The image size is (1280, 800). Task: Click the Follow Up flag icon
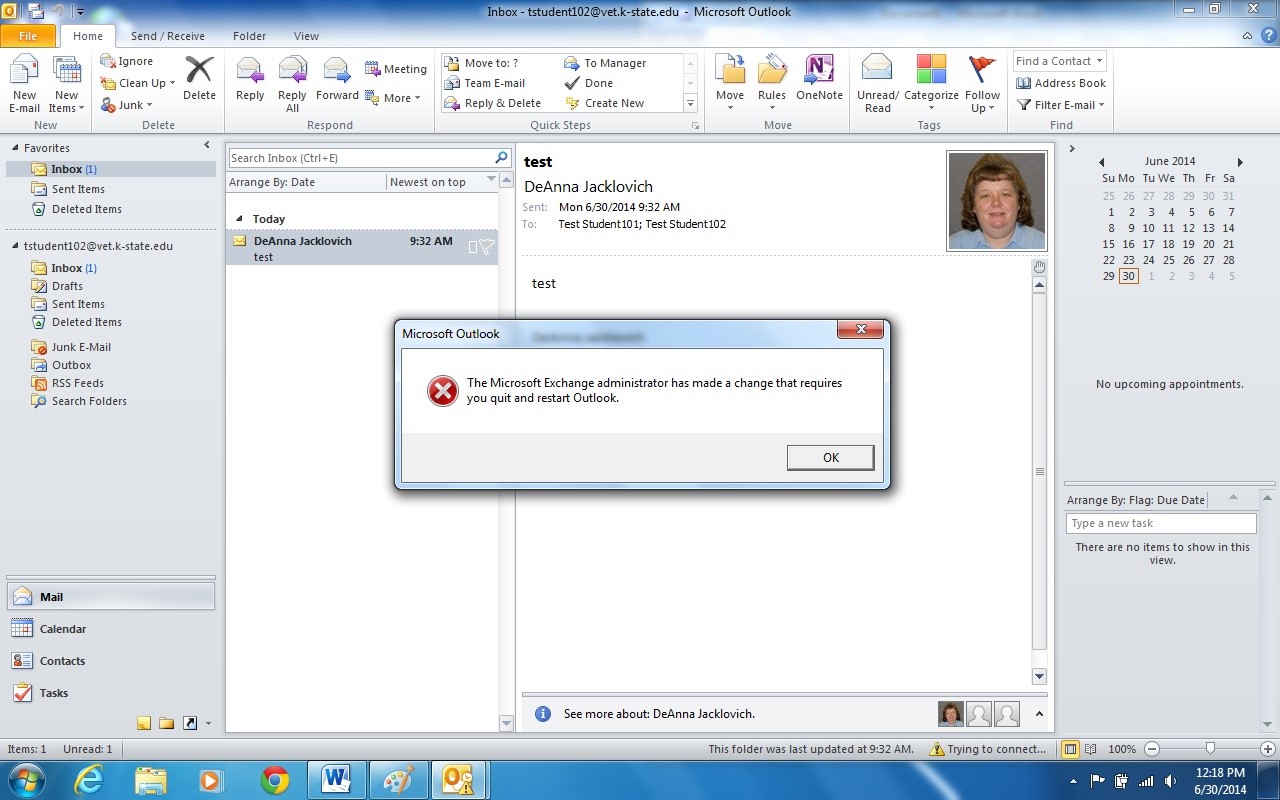982,70
